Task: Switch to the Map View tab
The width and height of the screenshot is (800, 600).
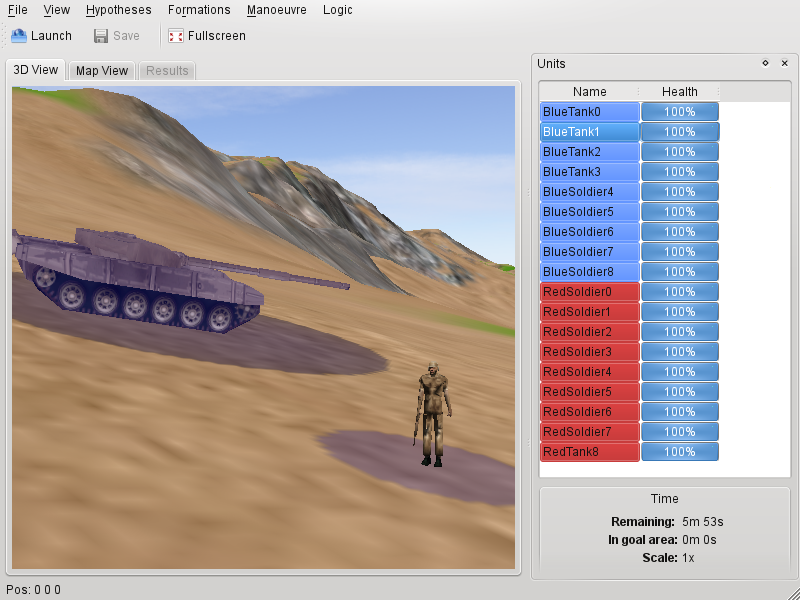Action: pyautogui.click(x=102, y=71)
